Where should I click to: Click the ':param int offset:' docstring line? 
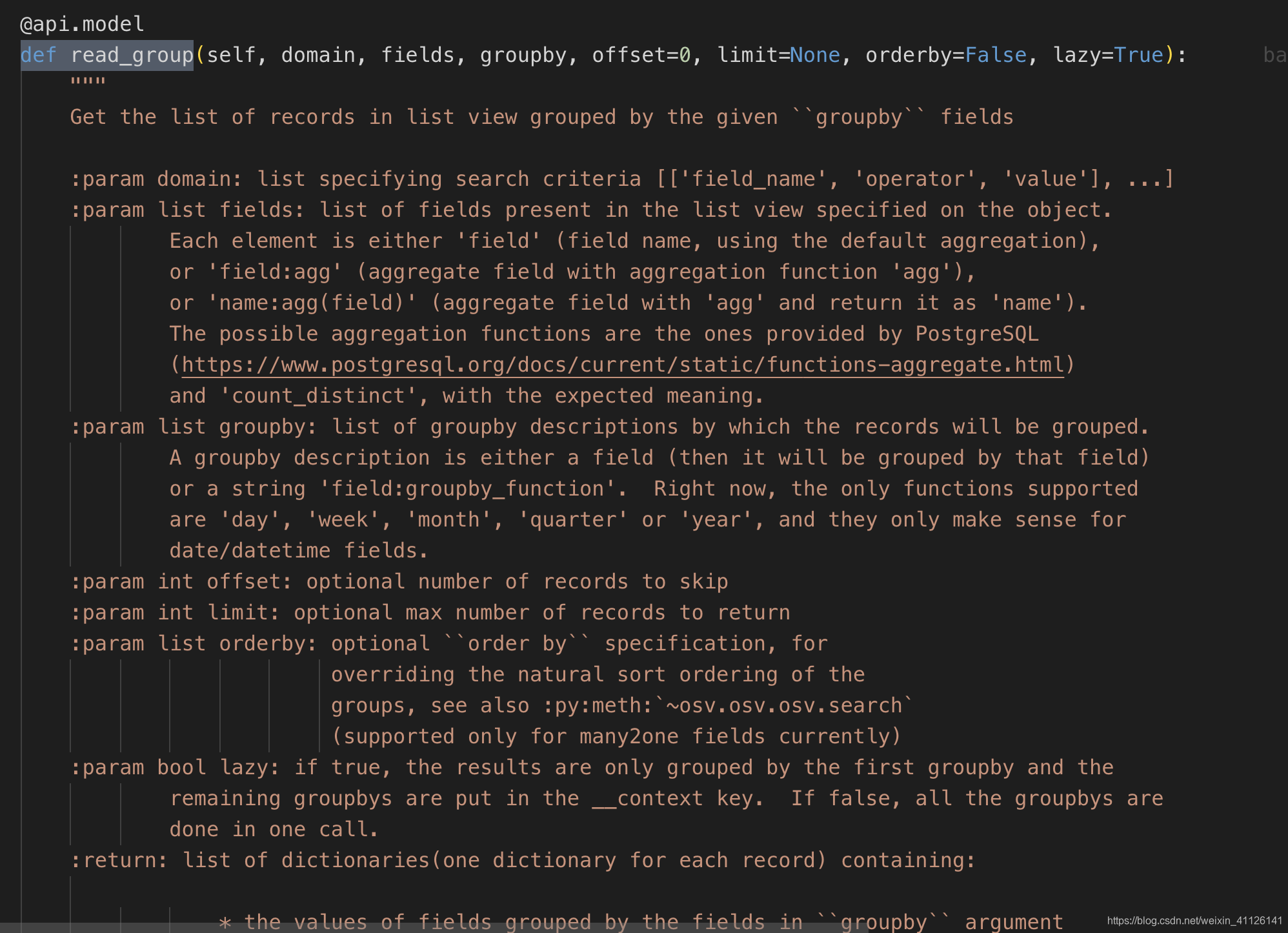point(399,582)
